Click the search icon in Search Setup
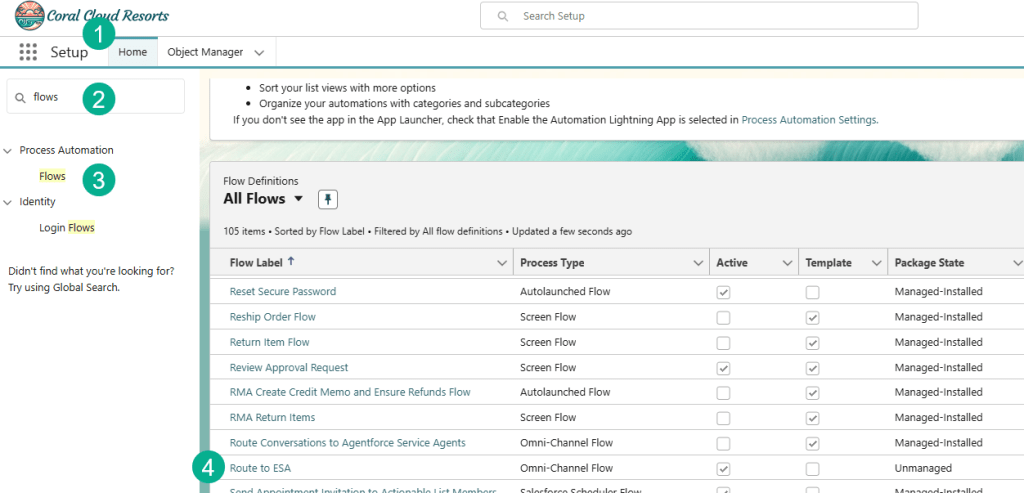 pyautogui.click(x=502, y=16)
